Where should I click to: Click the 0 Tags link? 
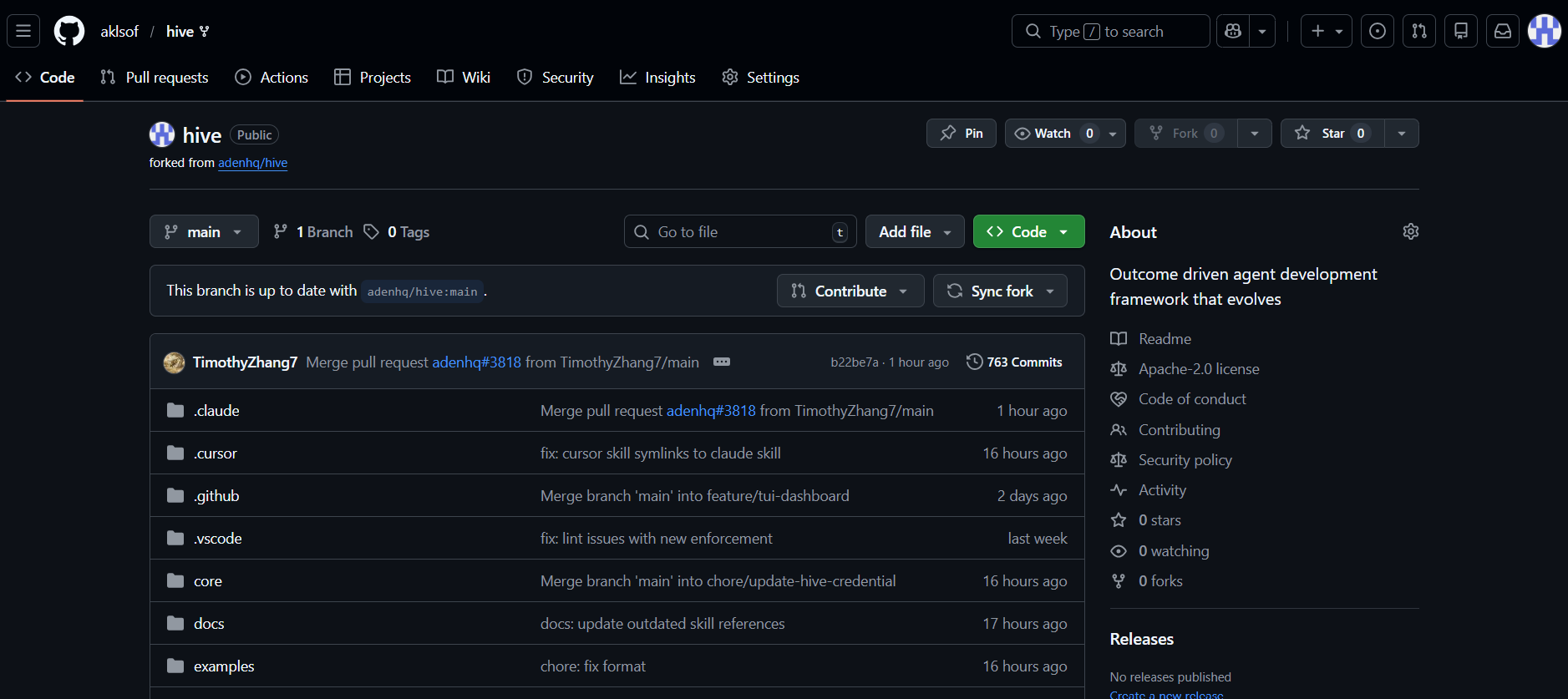(397, 231)
